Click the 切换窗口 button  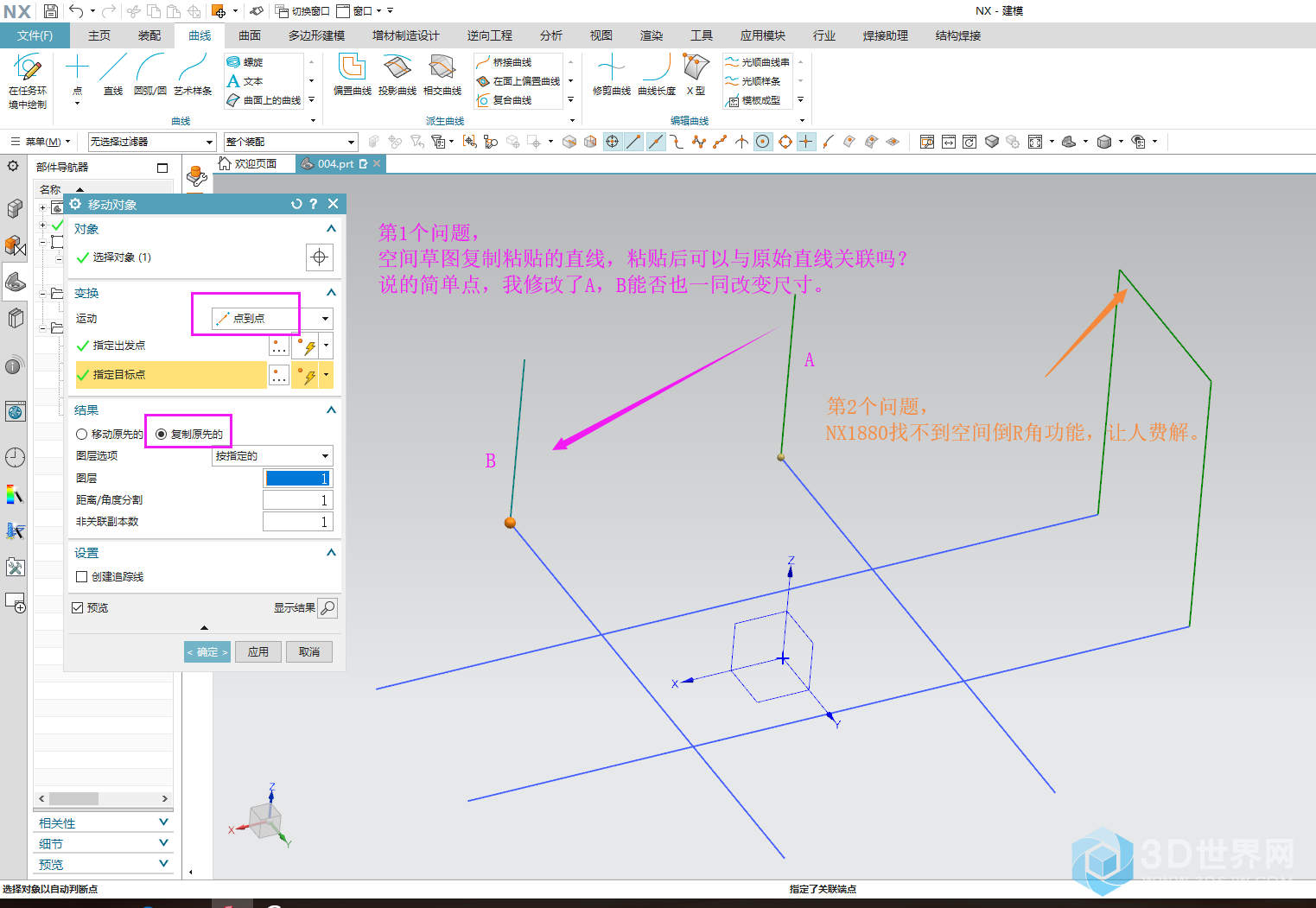point(302,11)
